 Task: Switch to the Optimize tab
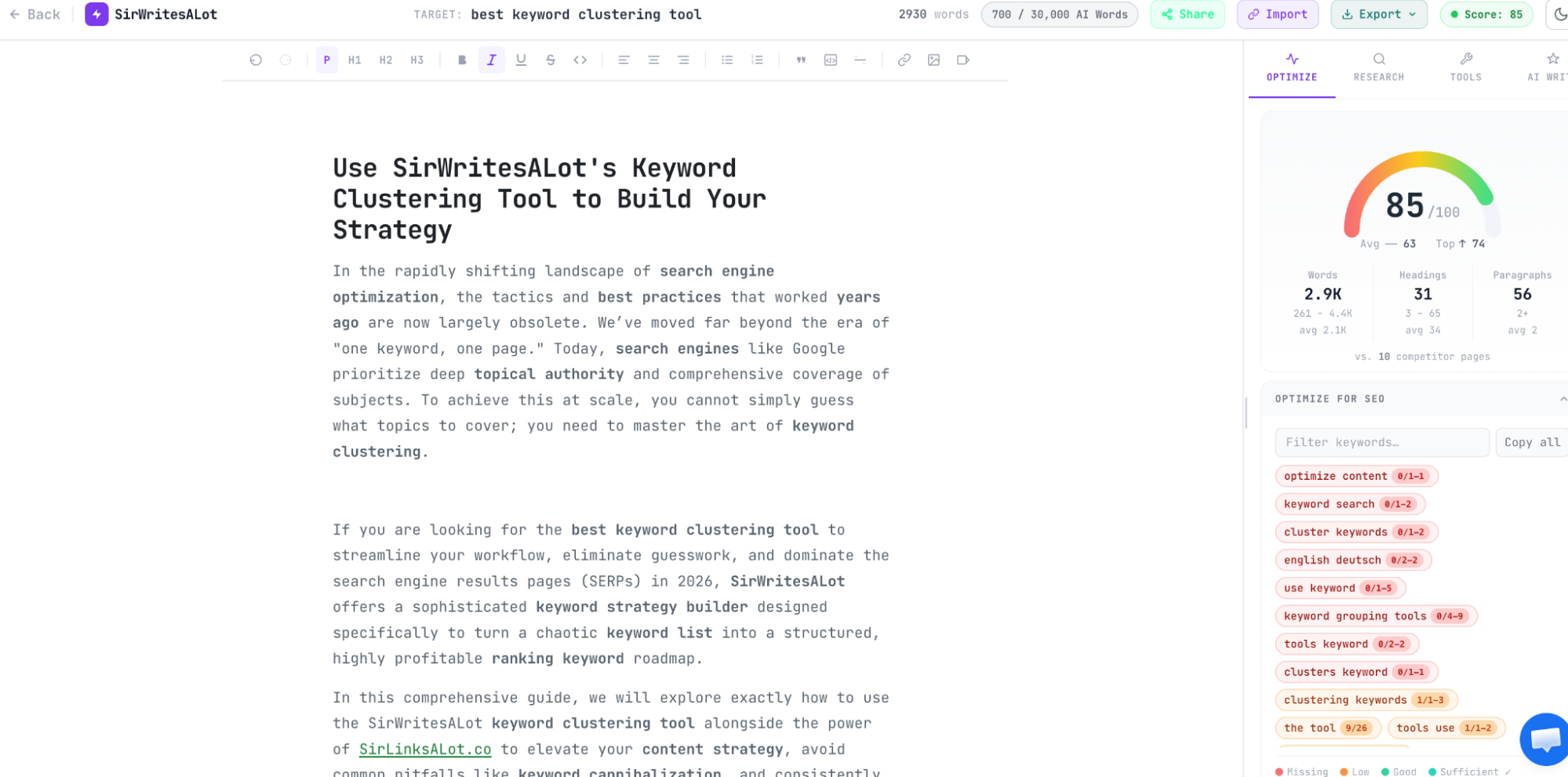click(1292, 68)
